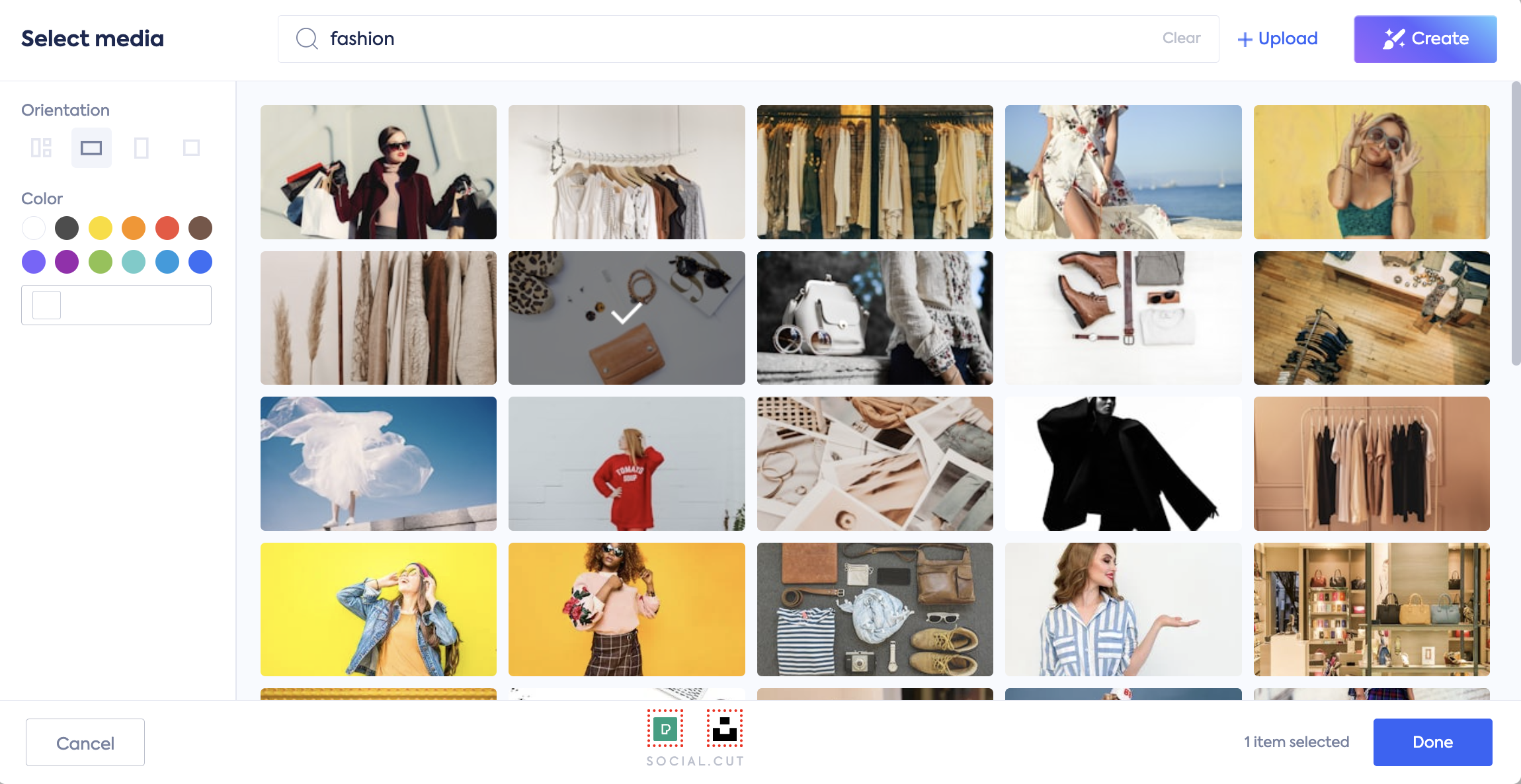
Task: Filter by green color swatch
Action: pyautogui.click(x=101, y=262)
